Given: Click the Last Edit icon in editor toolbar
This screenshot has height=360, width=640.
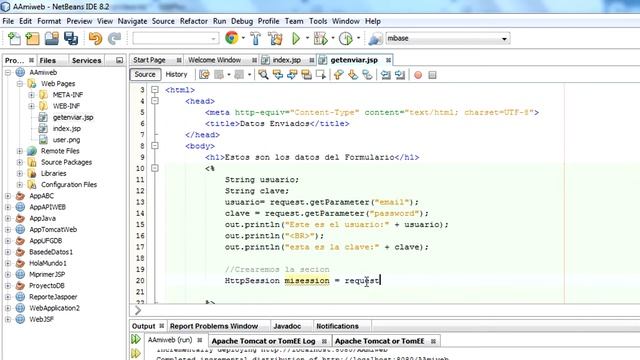Looking at the screenshot, I should 204,75.
